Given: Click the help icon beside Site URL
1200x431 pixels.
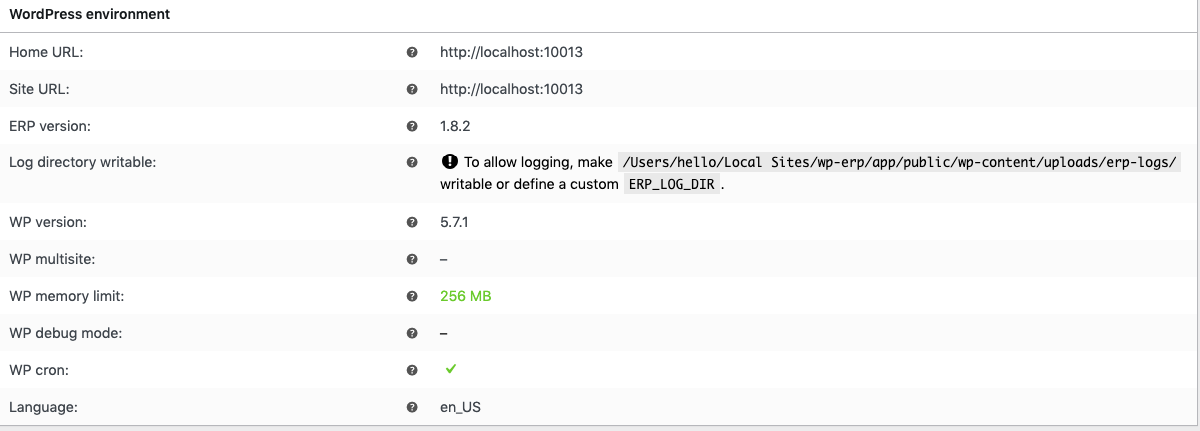Looking at the screenshot, I should 412,89.
